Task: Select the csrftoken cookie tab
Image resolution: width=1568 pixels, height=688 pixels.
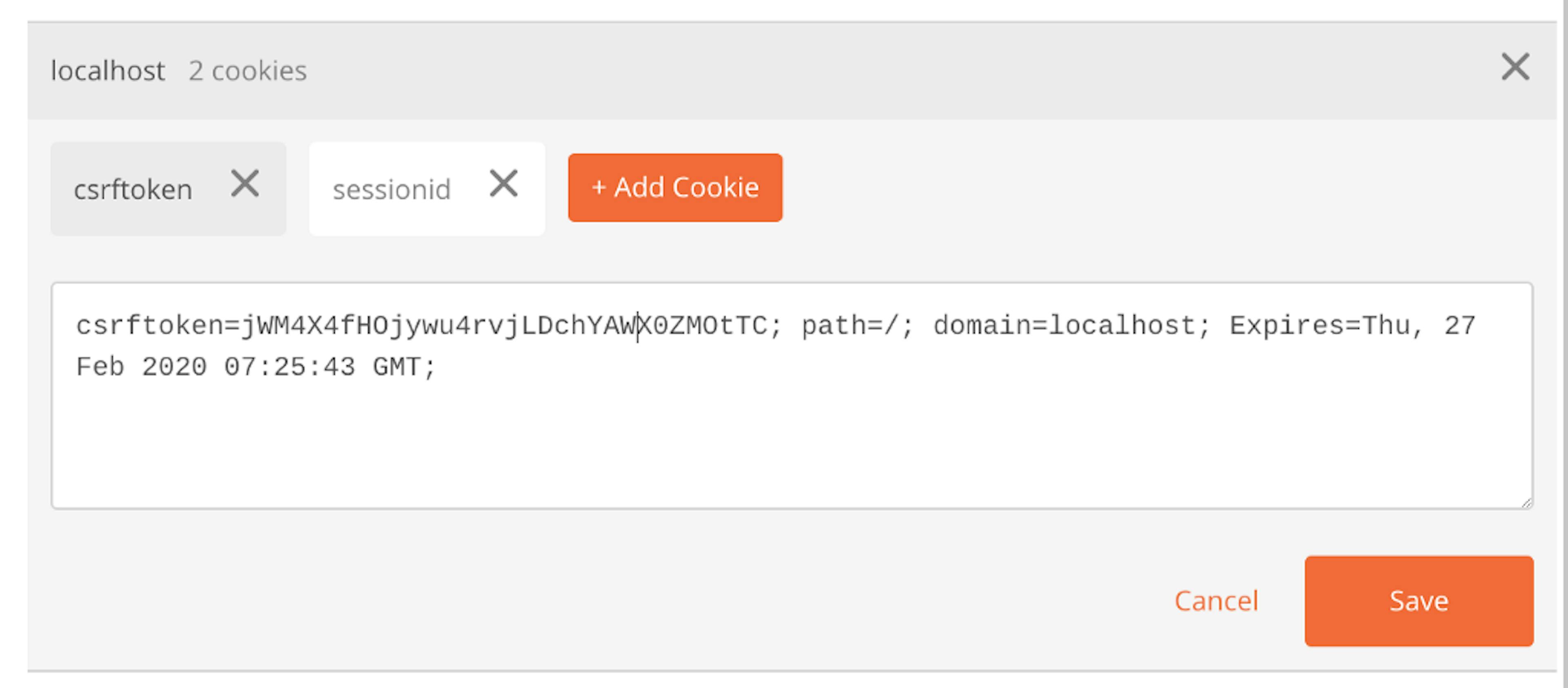Action: pyautogui.click(x=133, y=189)
